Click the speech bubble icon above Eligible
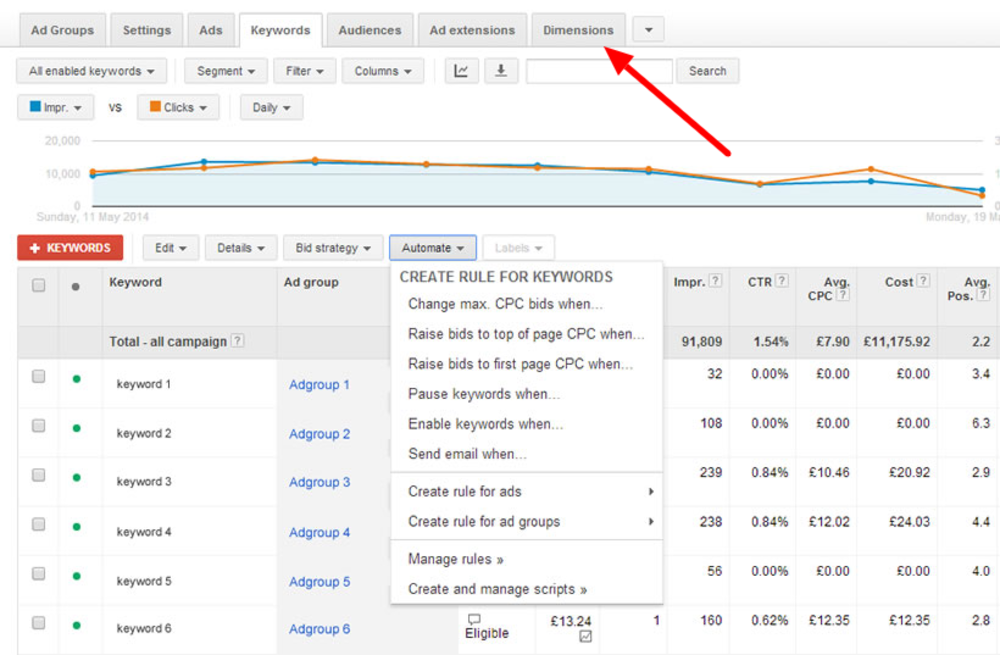The image size is (1000, 655). click(474, 619)
